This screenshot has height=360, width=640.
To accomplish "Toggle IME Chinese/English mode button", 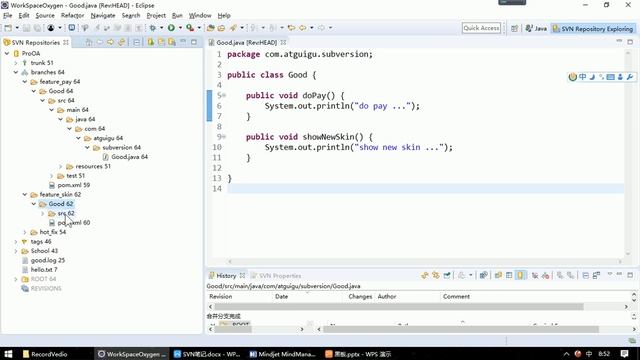I will [582, 77].
